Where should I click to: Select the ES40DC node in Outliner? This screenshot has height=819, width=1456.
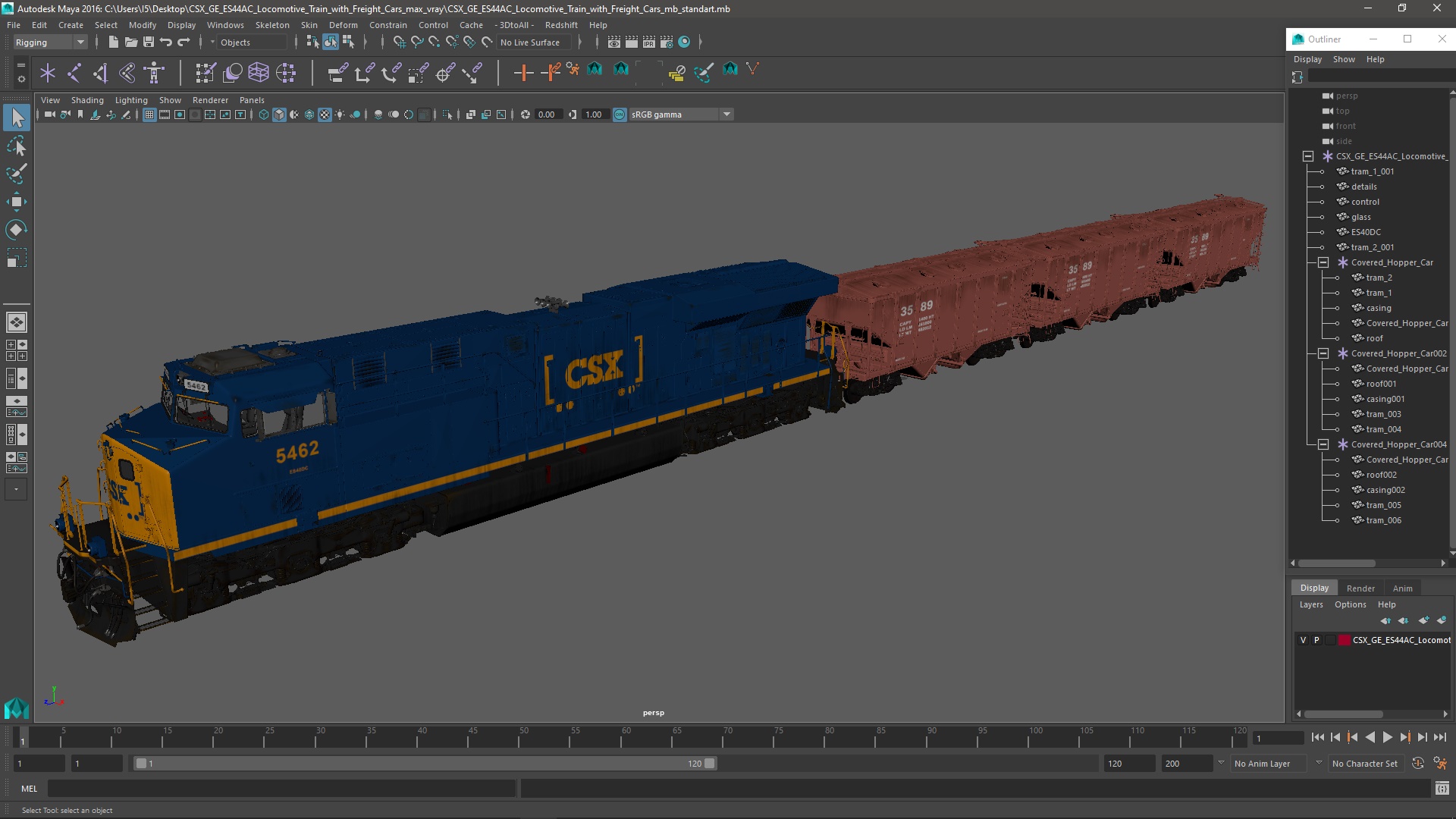[1365, 232]
